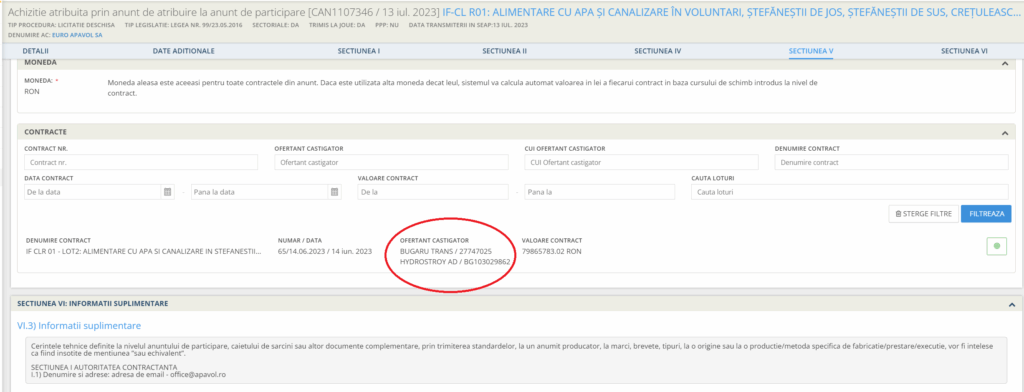Screen dimensions: 1024x392
Task: Open the DETALII tab
Action: pyautogui.click(x=36, y=50)
